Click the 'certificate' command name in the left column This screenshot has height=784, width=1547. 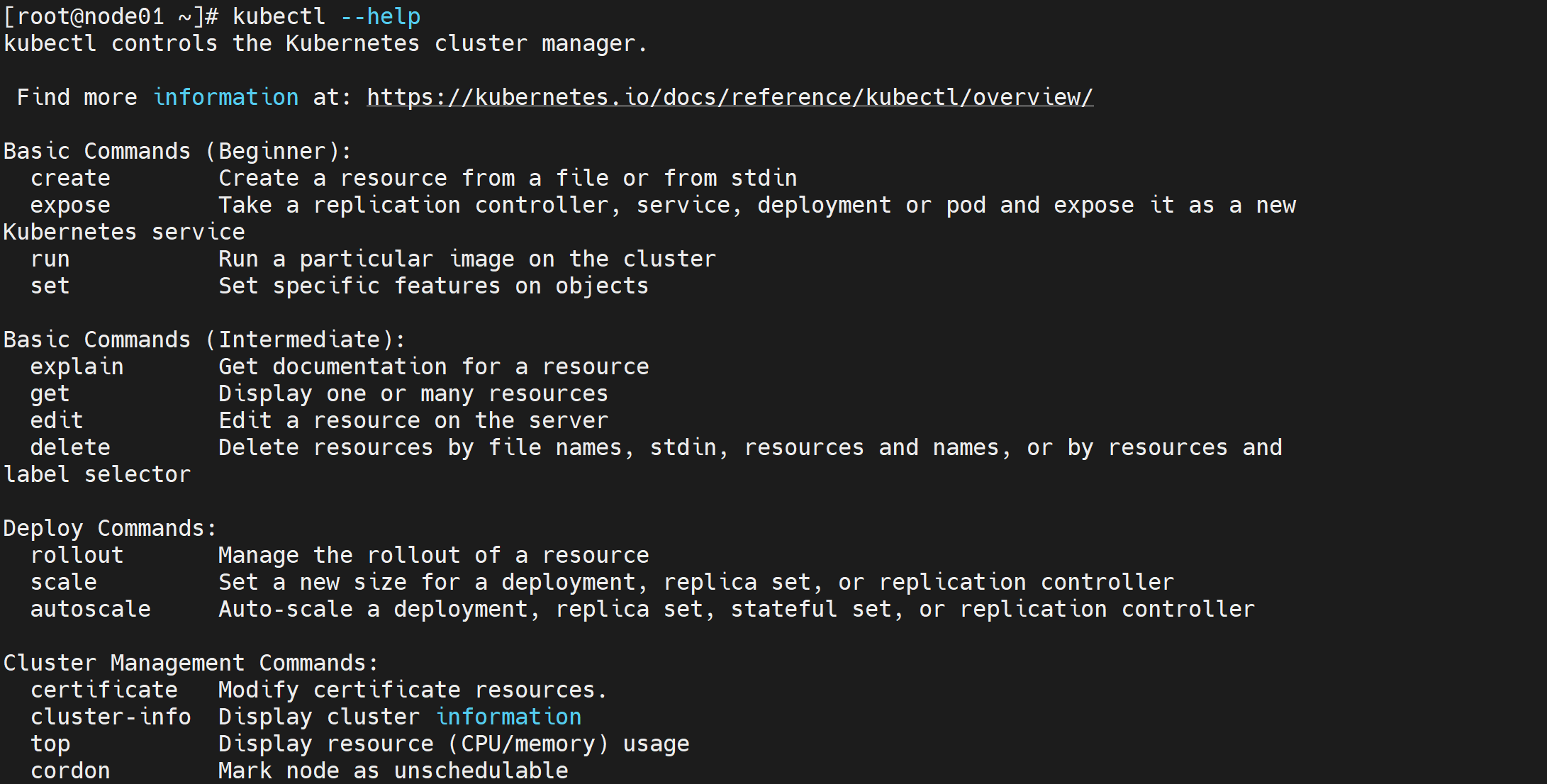pos(104,690)
